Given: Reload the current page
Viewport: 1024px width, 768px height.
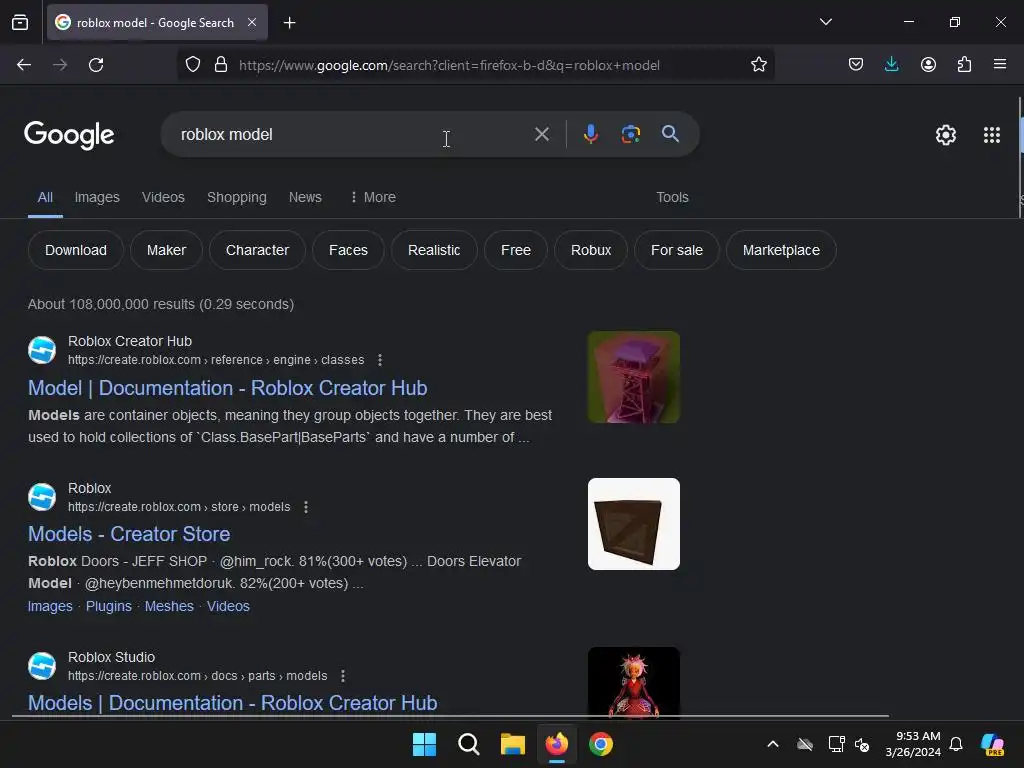Looking at the screenshot, I should [96, 65].
